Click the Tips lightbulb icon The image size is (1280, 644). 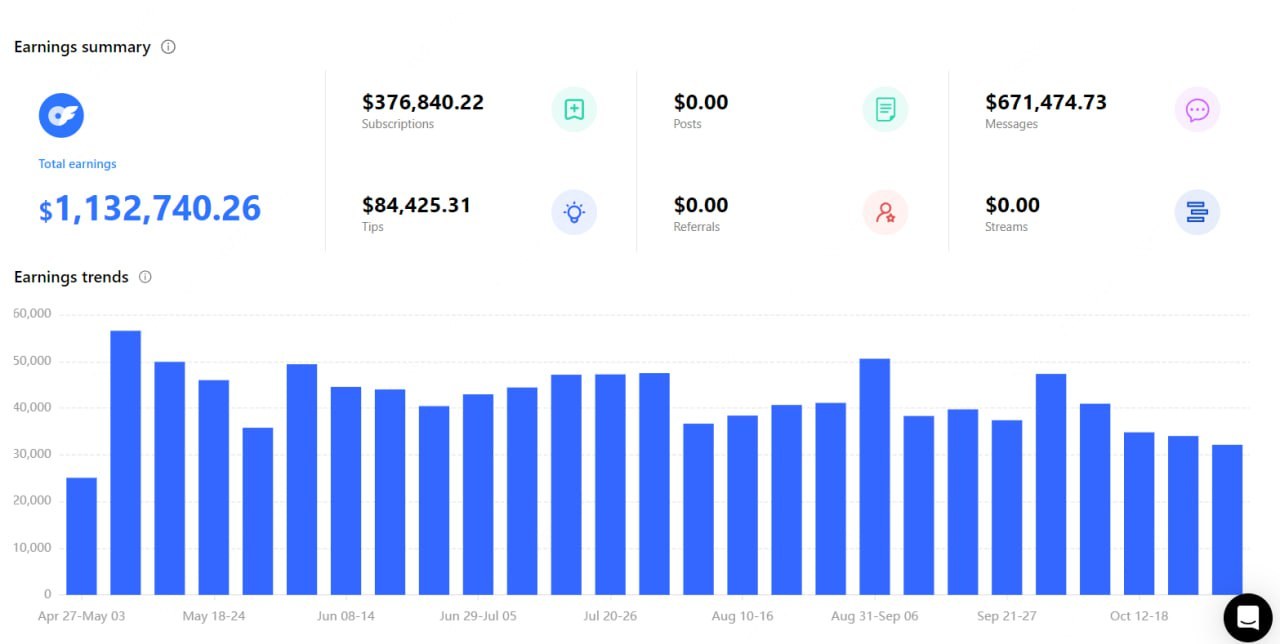[573, 212]
